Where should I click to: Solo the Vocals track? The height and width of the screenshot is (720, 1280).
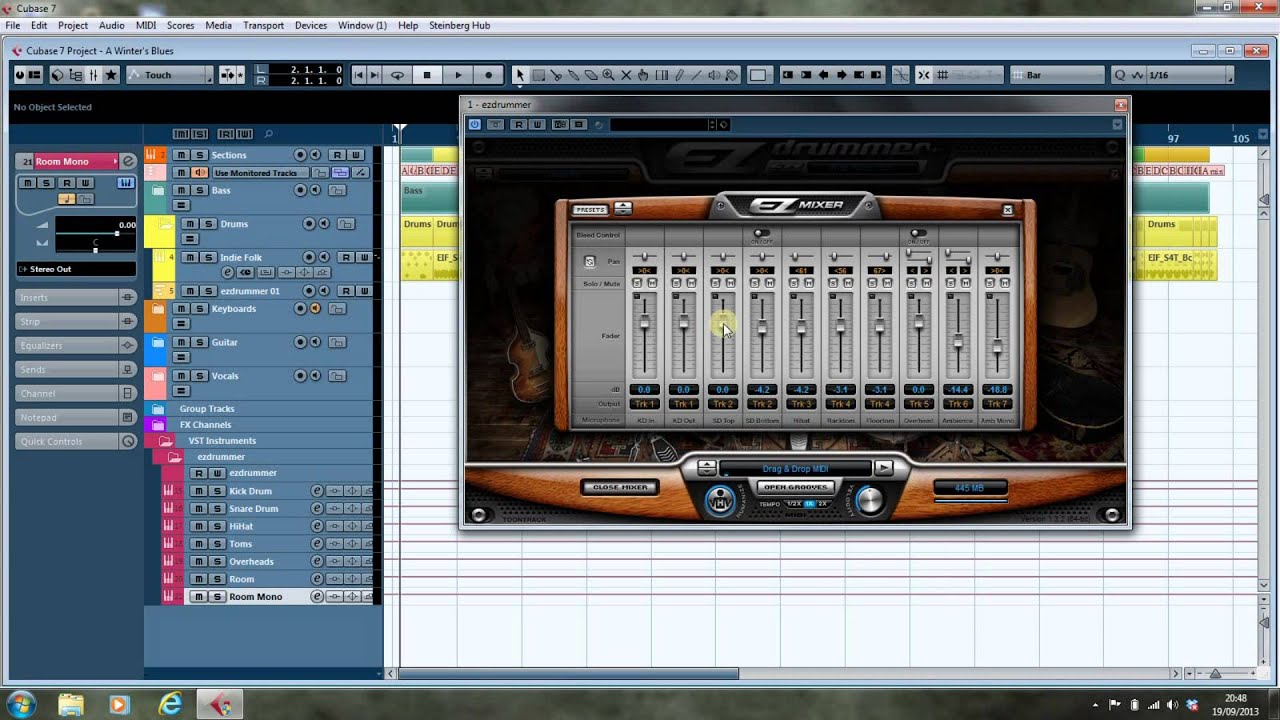click(199, 376)
